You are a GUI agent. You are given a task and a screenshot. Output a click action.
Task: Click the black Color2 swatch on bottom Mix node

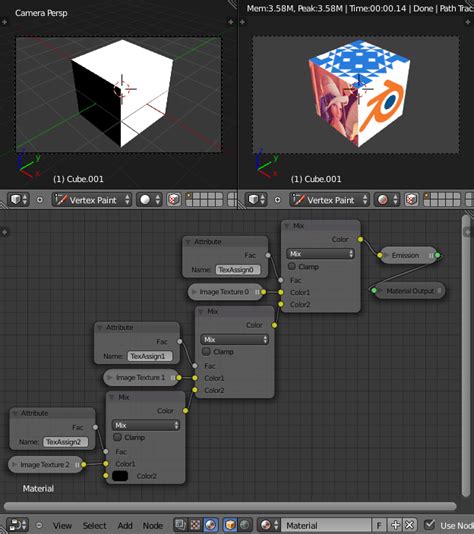[x=120, y=476]
